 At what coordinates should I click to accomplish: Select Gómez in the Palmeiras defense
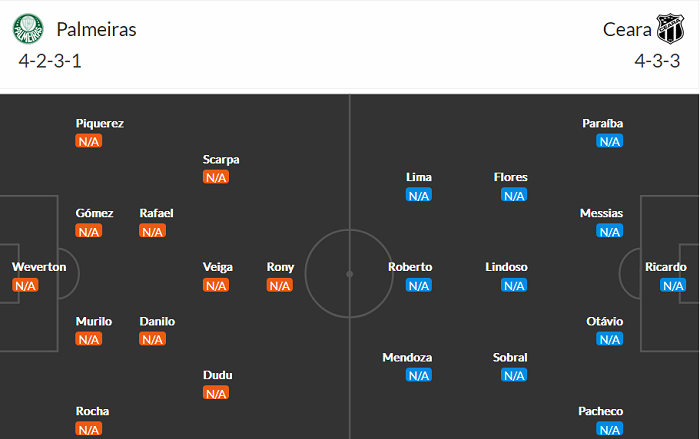(94, 213)
